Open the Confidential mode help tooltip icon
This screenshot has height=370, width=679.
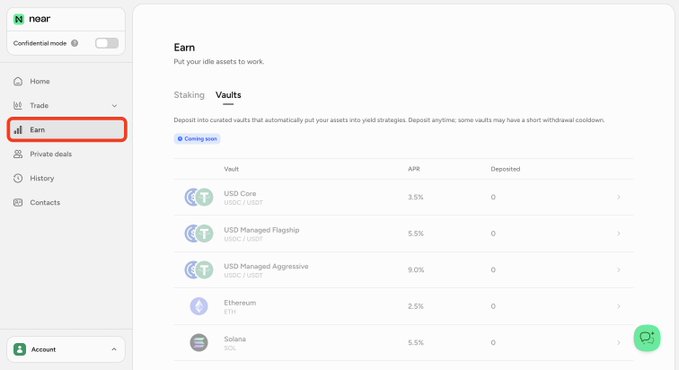[74, 43]
